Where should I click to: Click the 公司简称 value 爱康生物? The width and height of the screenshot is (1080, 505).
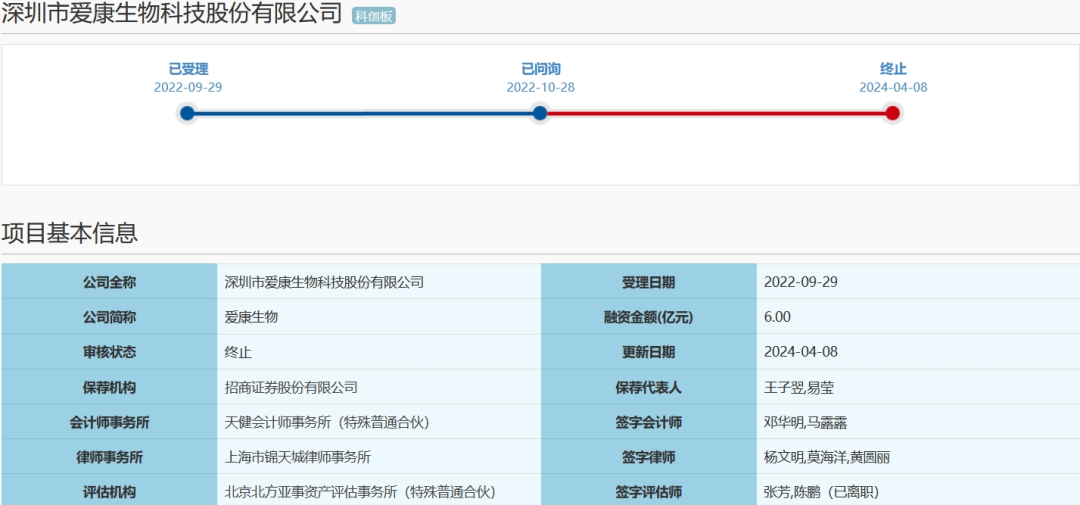click(x=251, y=317)
